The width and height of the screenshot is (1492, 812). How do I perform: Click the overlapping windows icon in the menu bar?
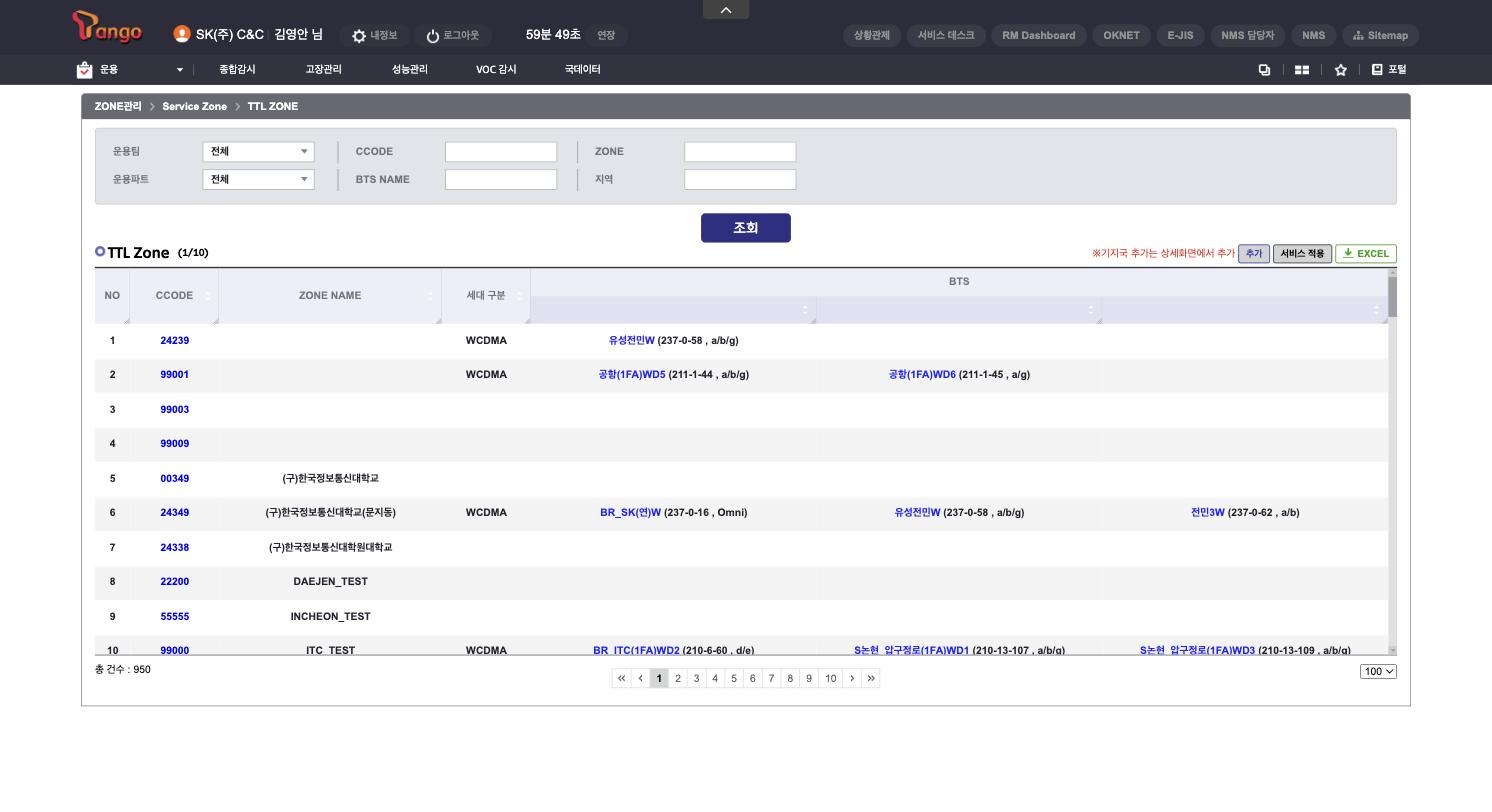tap(1264, 70)
